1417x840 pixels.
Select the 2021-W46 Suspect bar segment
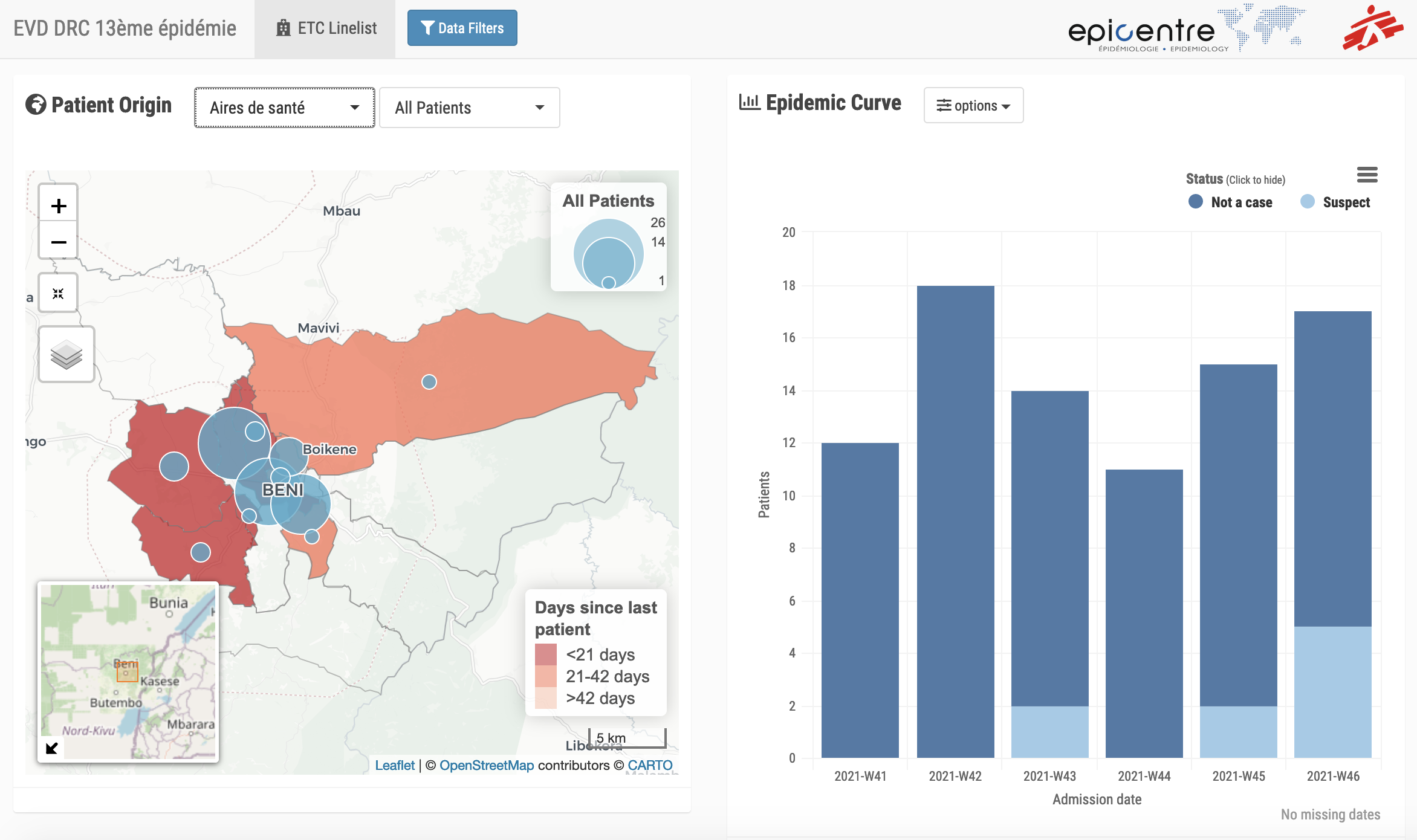point(1333,692)
